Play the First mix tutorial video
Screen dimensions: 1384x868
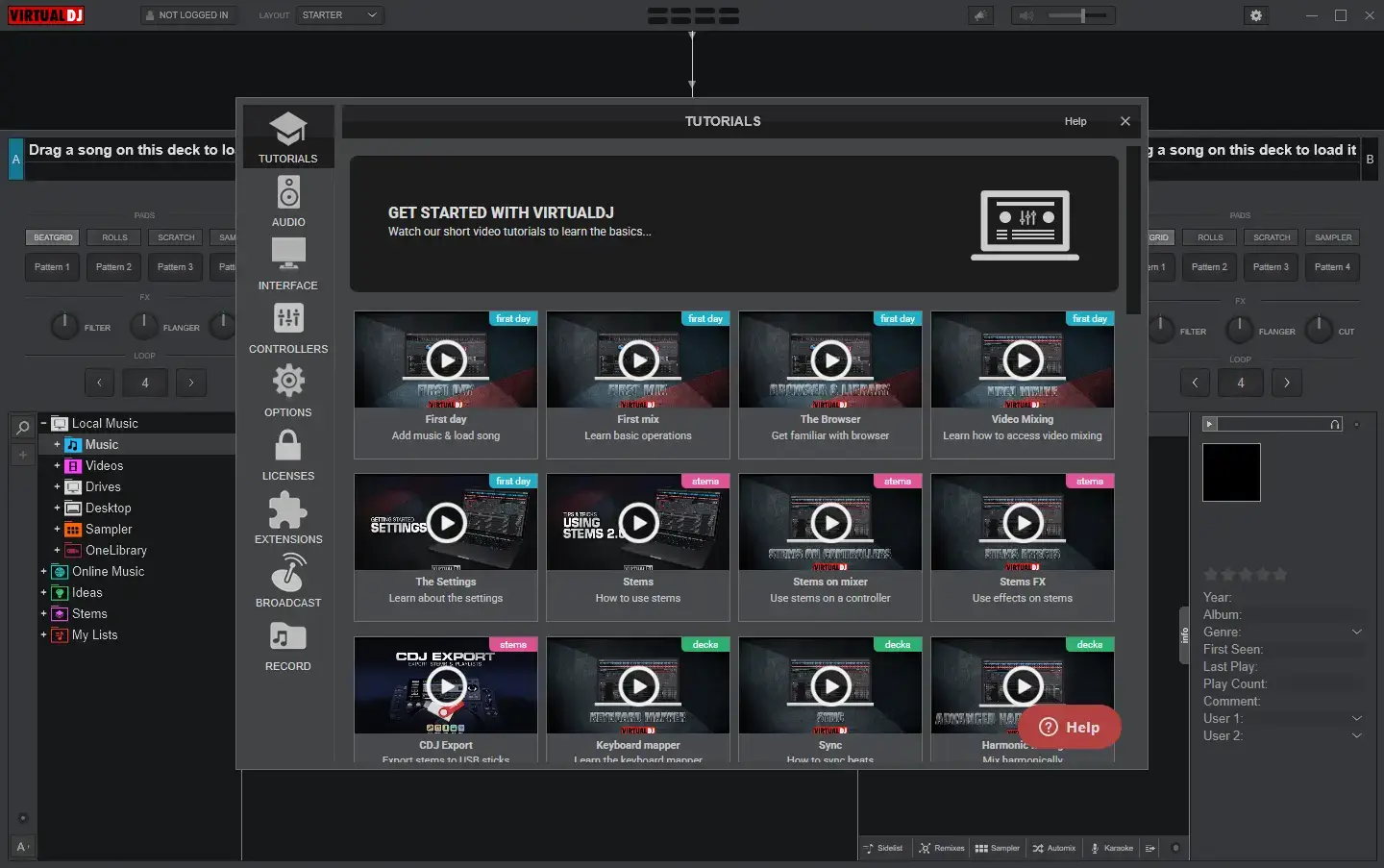(x=638, y=360)
